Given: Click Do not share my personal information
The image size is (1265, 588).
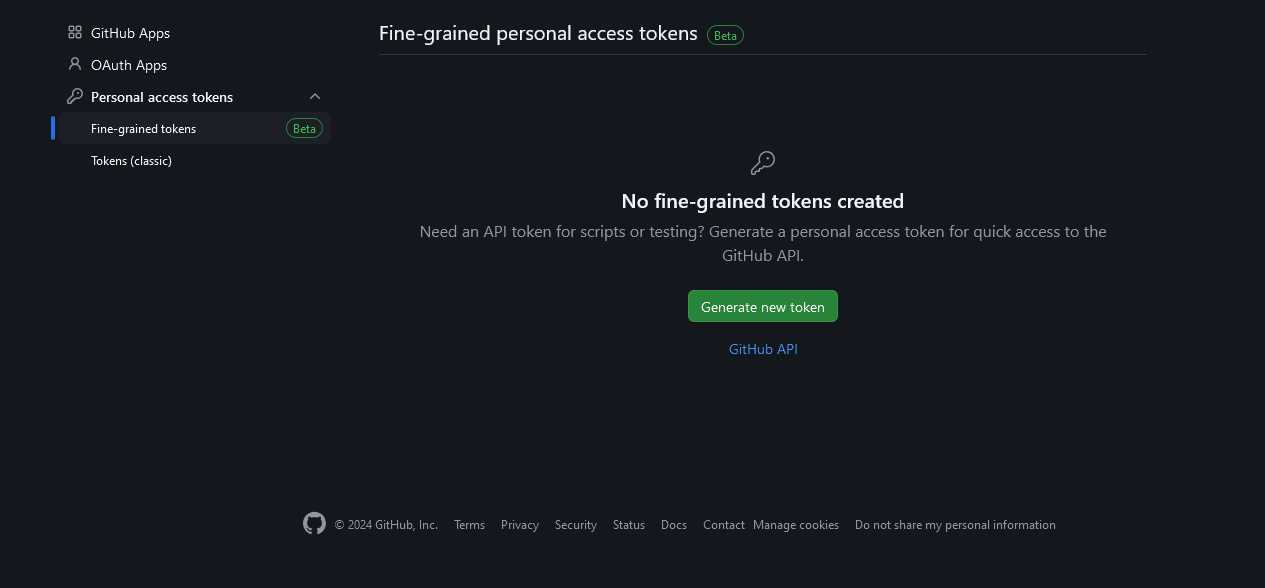Looking at the screenshot, I should (955, 525).
